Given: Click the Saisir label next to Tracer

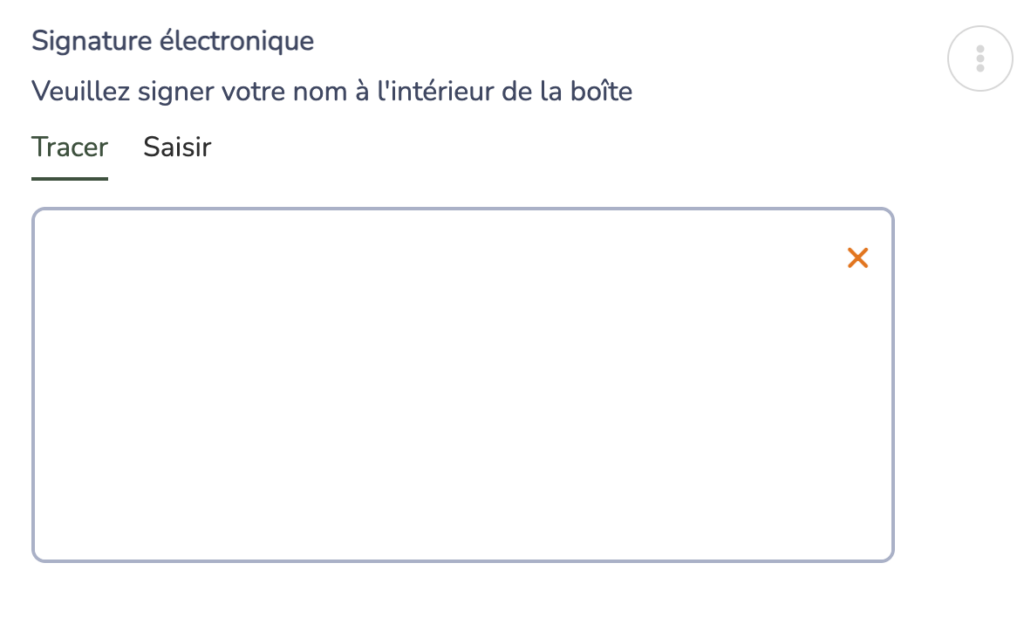Looking at the screenshot, I should pos(177,147).
